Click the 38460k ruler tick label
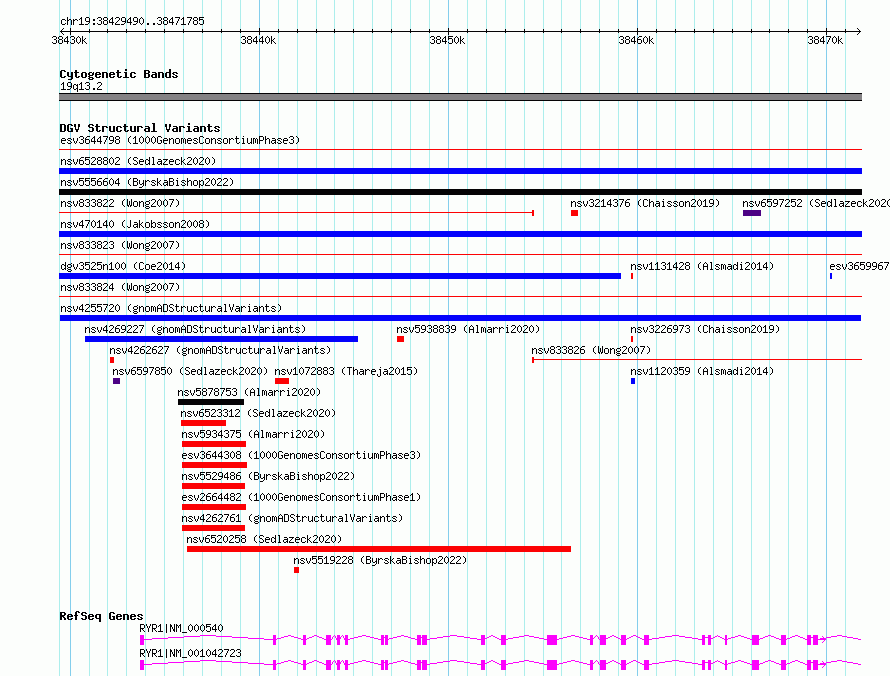Screen dimensions: 890x676 pos(636,40)
